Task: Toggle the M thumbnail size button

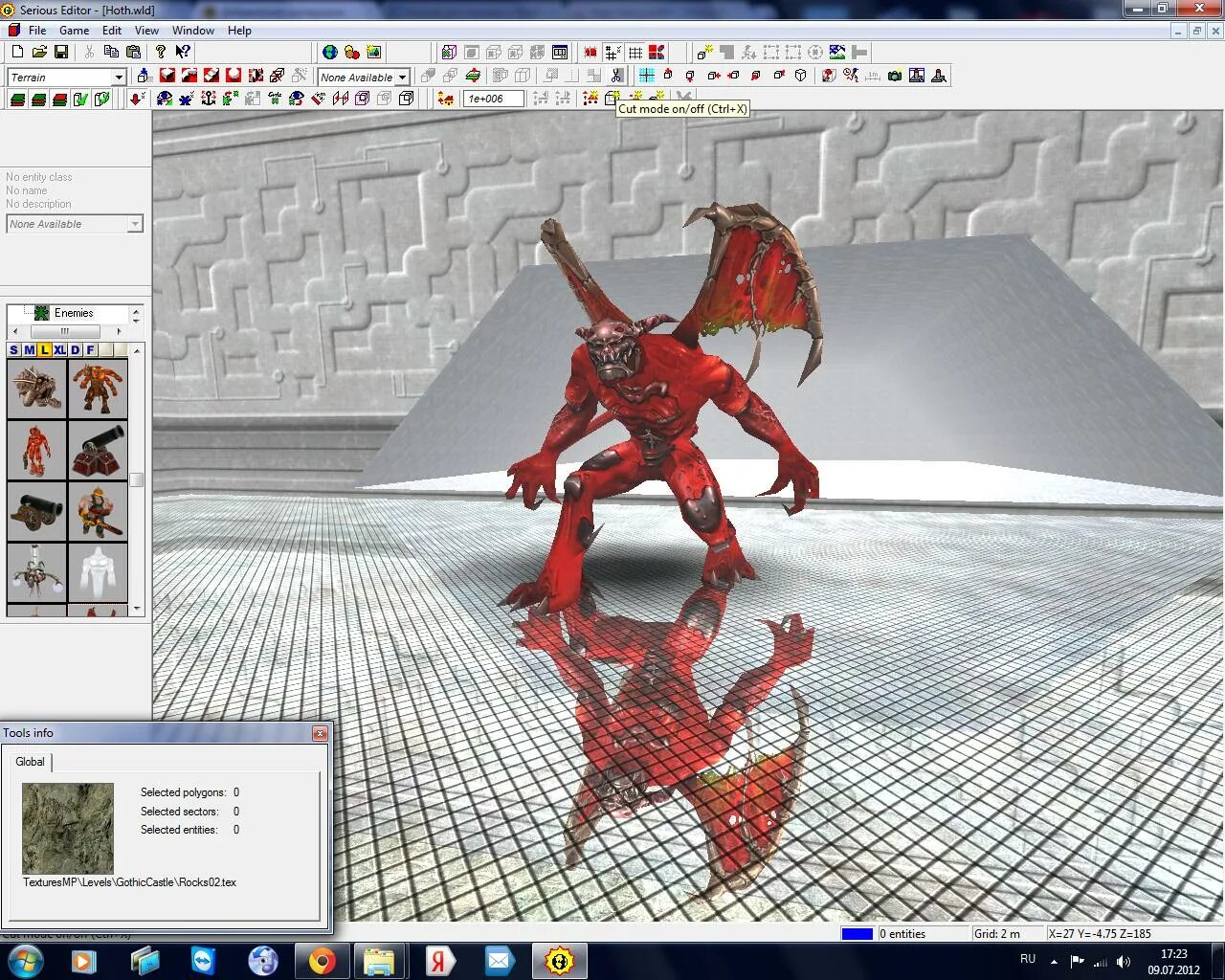Action: click(29, 350)
